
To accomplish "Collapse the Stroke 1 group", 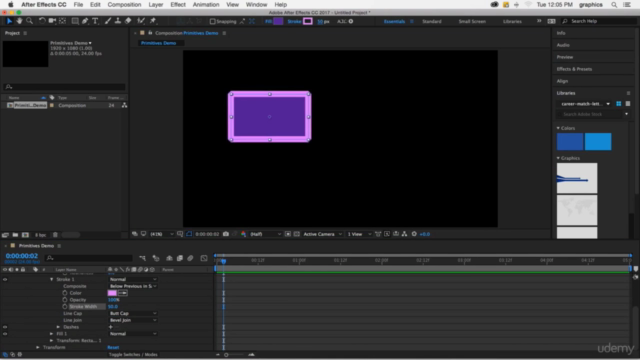I will (x=51, y=280).
